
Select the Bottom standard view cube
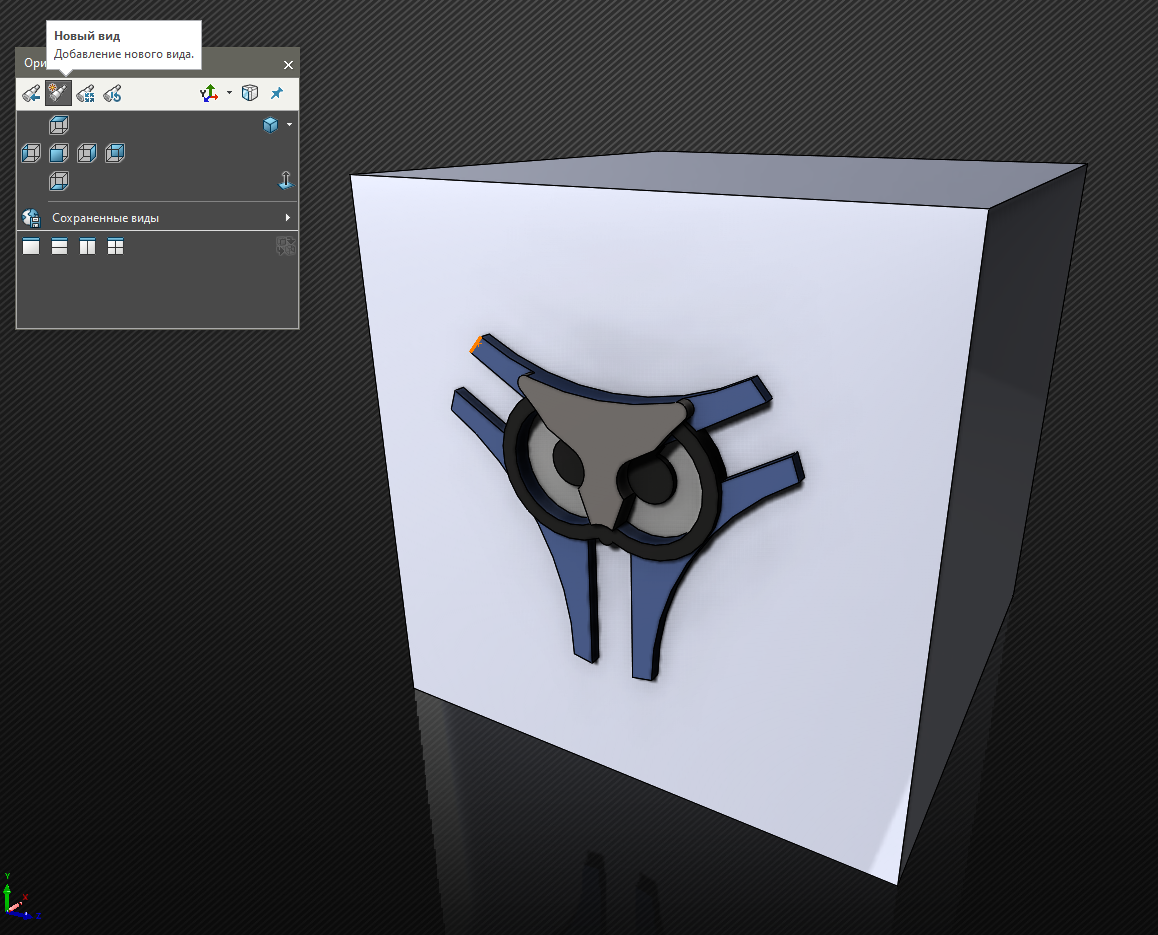(59, 181)
